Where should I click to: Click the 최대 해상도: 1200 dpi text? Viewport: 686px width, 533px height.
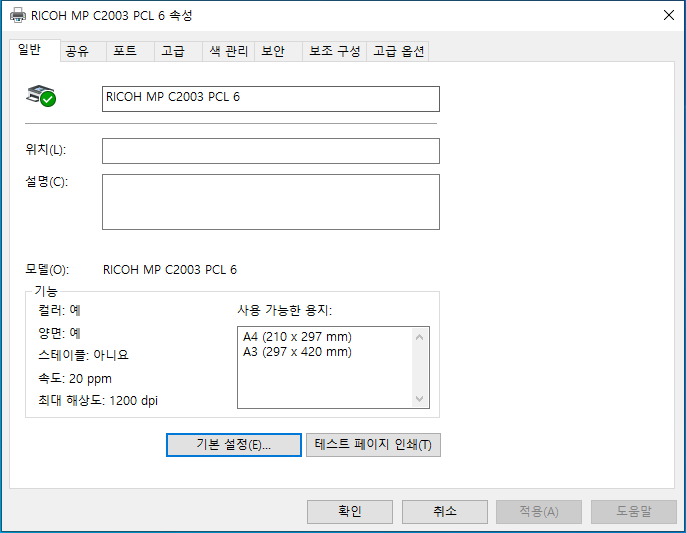pyautogui.click(x=98, y=400)
